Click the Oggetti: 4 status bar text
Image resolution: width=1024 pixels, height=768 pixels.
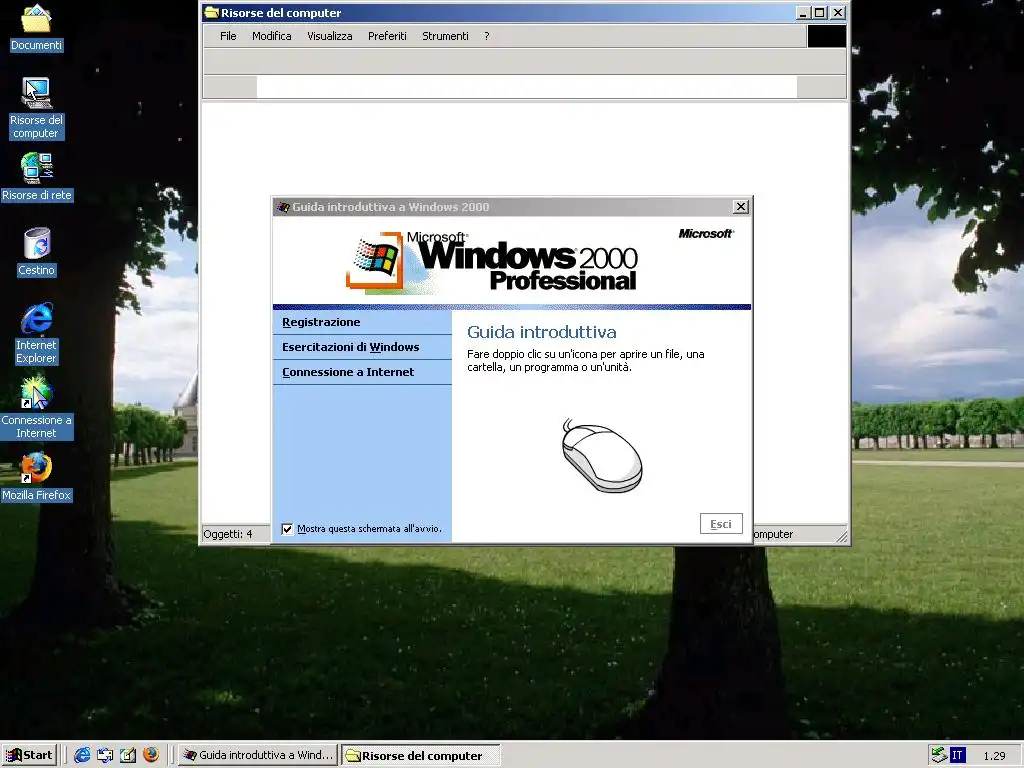pyautogui.click(x=227, y=534)
